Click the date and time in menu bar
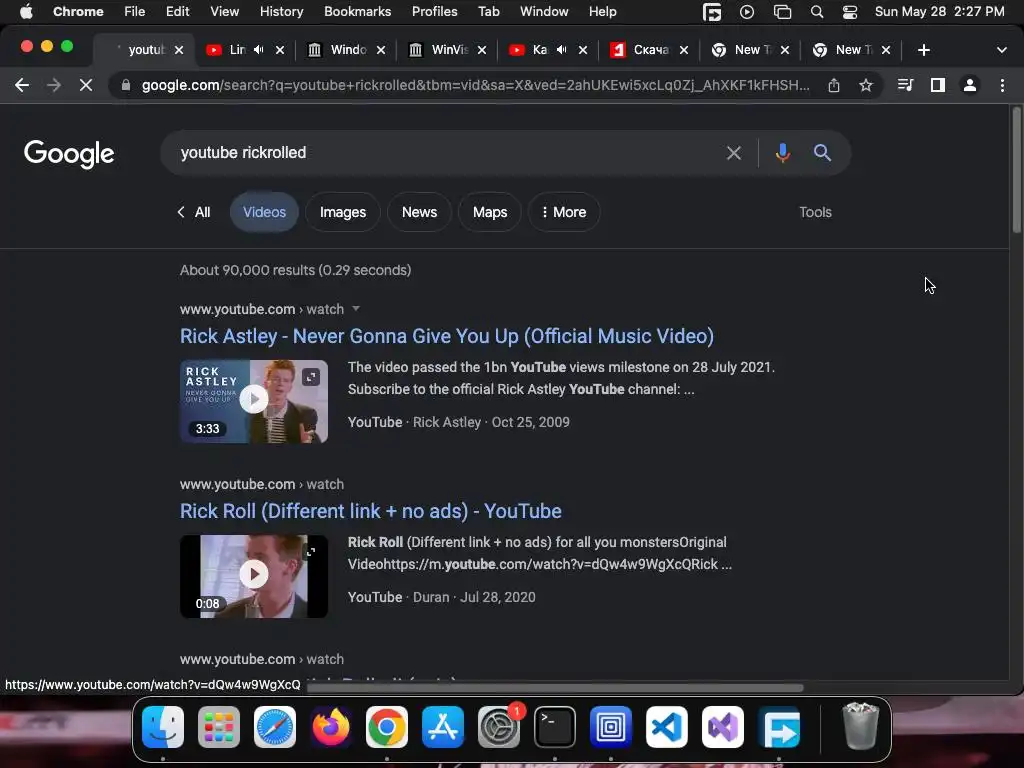 pos(939,12)
